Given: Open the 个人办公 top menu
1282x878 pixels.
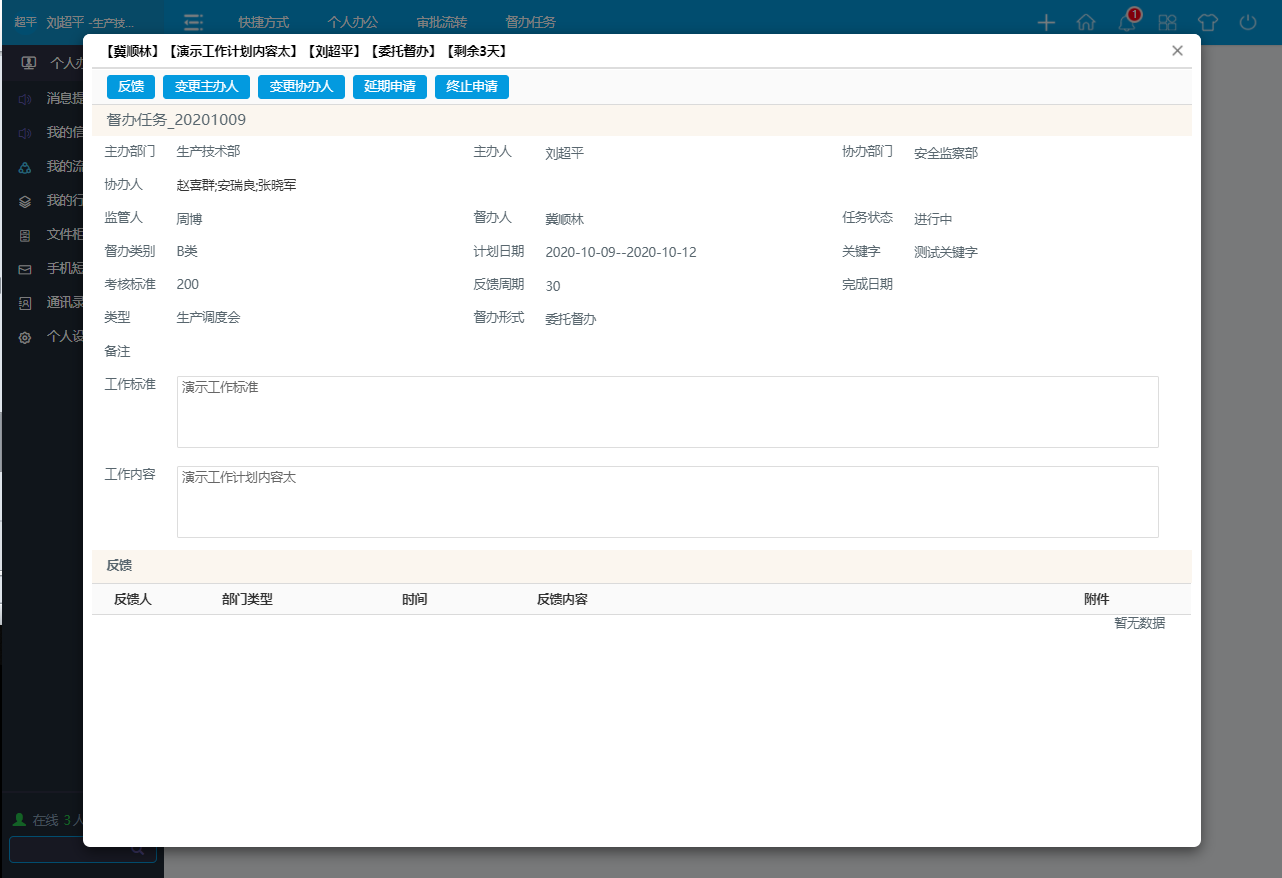Looking at the screenshot, I should [x=353, y=22].
